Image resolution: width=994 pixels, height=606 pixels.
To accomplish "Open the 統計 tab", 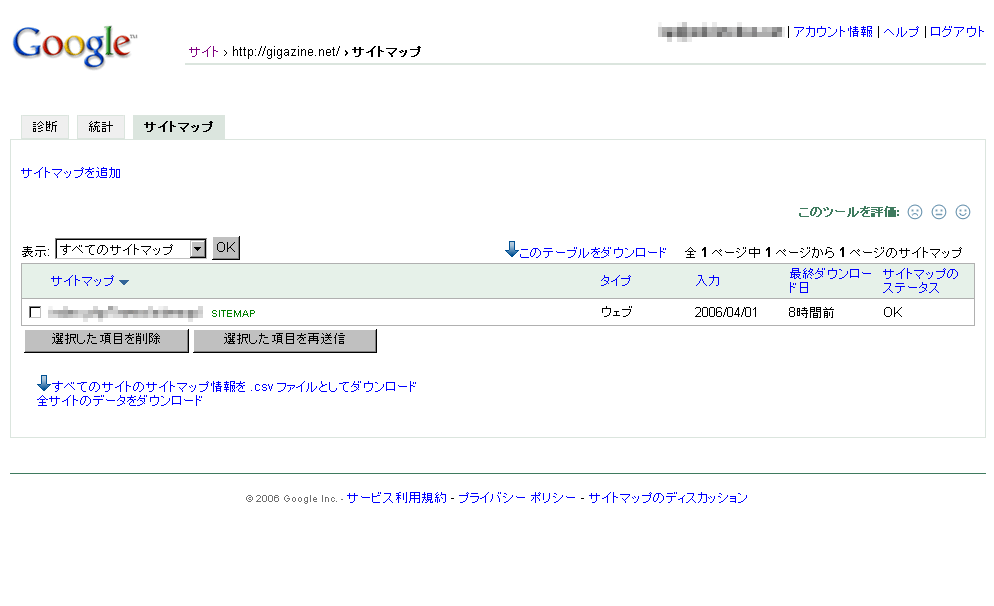I will click(x=100, y=126).
